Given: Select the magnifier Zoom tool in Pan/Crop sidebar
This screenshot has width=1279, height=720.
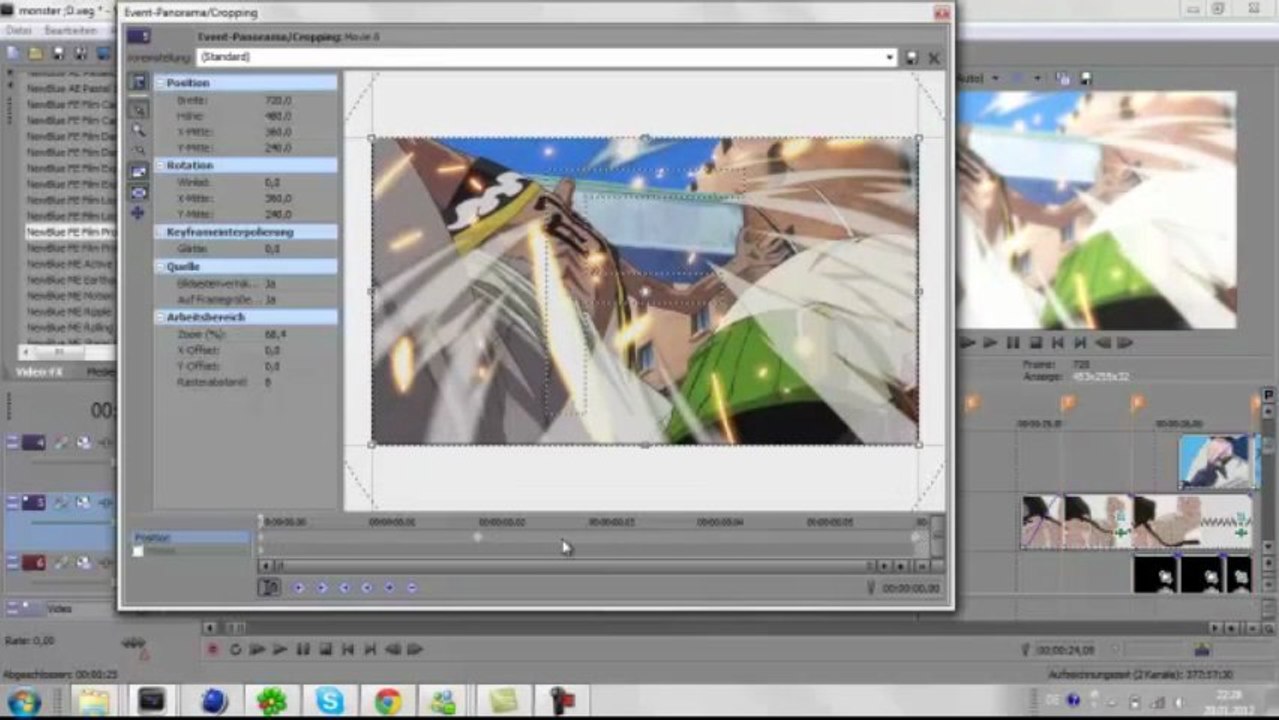Looking at the screenshot, I should pyautogui.click(x=139, y=130).
